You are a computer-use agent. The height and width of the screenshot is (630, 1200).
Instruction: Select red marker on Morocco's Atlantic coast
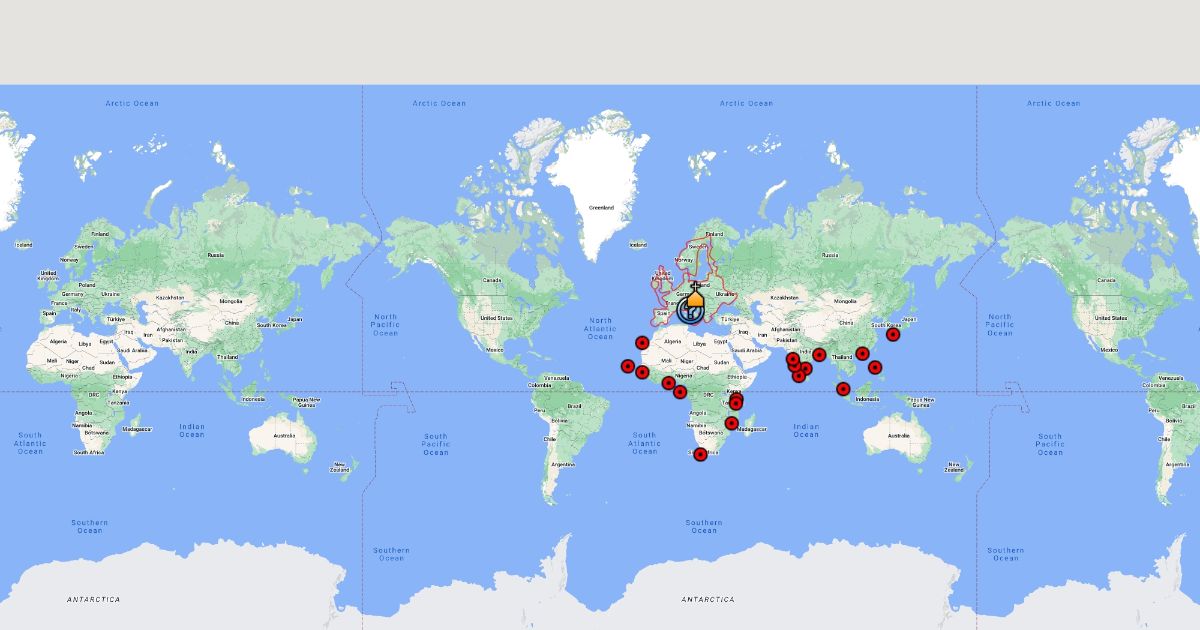(642, 343)
